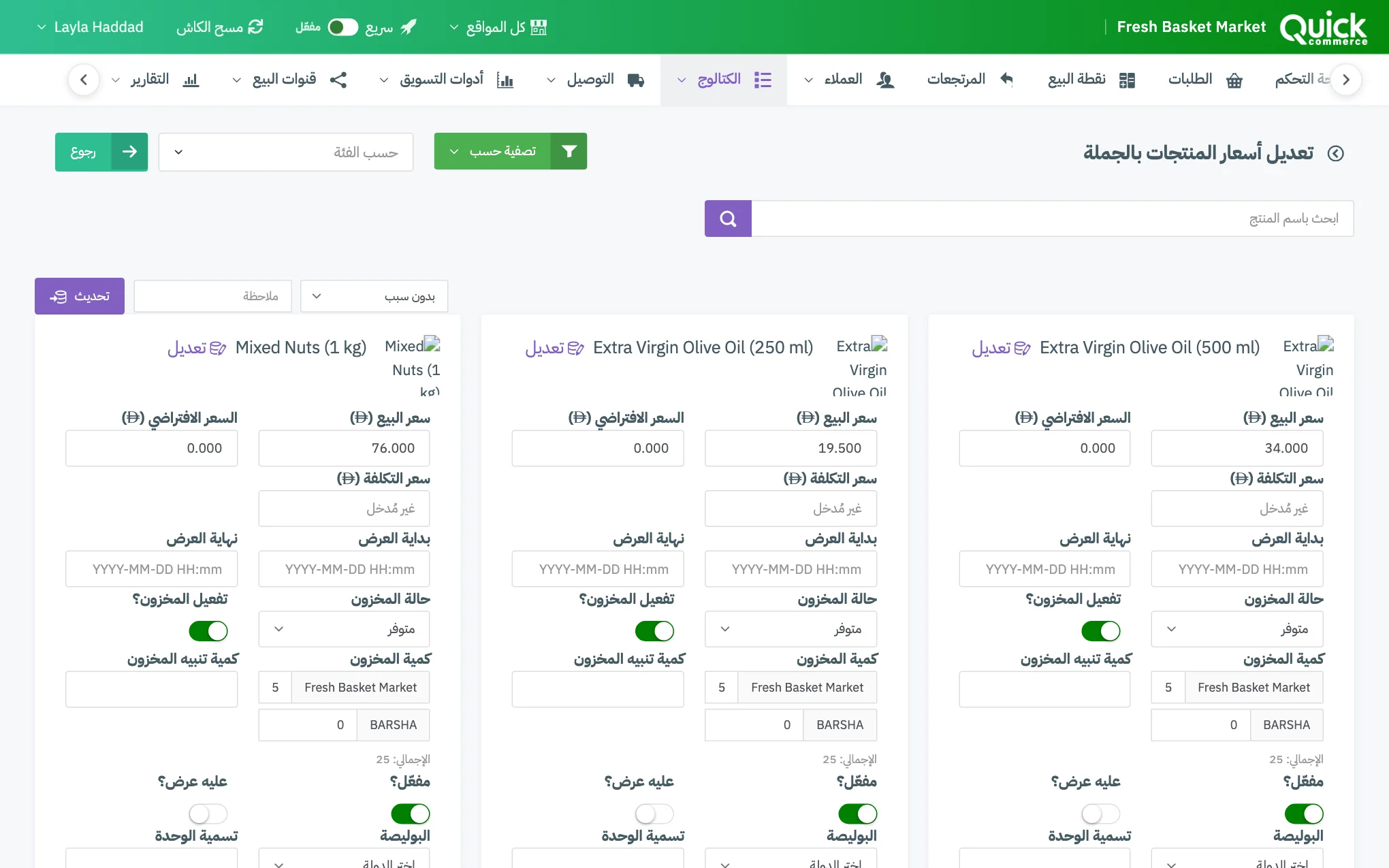Enable the on-offer switch for Olive Oil (250 ml)
The image size is (1389, 868).
[x=654, y=814]
